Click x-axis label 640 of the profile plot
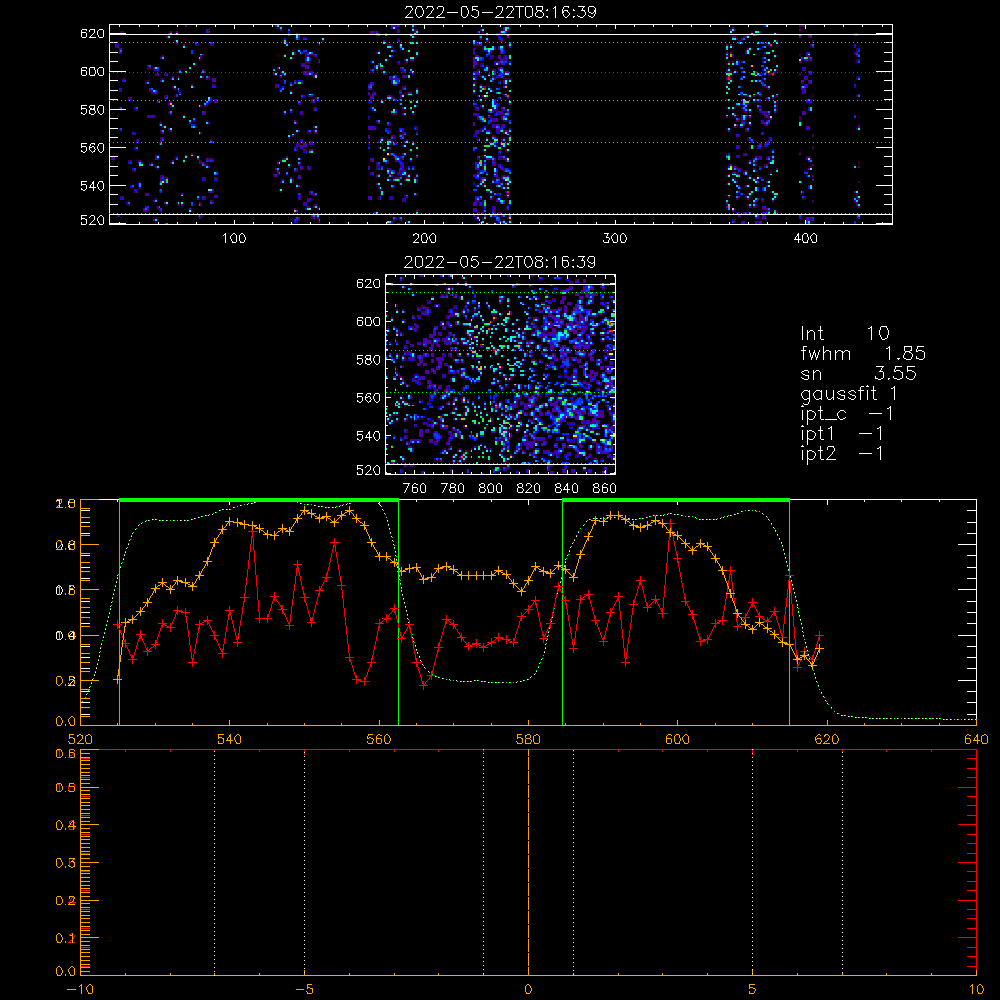Viewport: 1000px width, 1000px height. coord(976,739)
